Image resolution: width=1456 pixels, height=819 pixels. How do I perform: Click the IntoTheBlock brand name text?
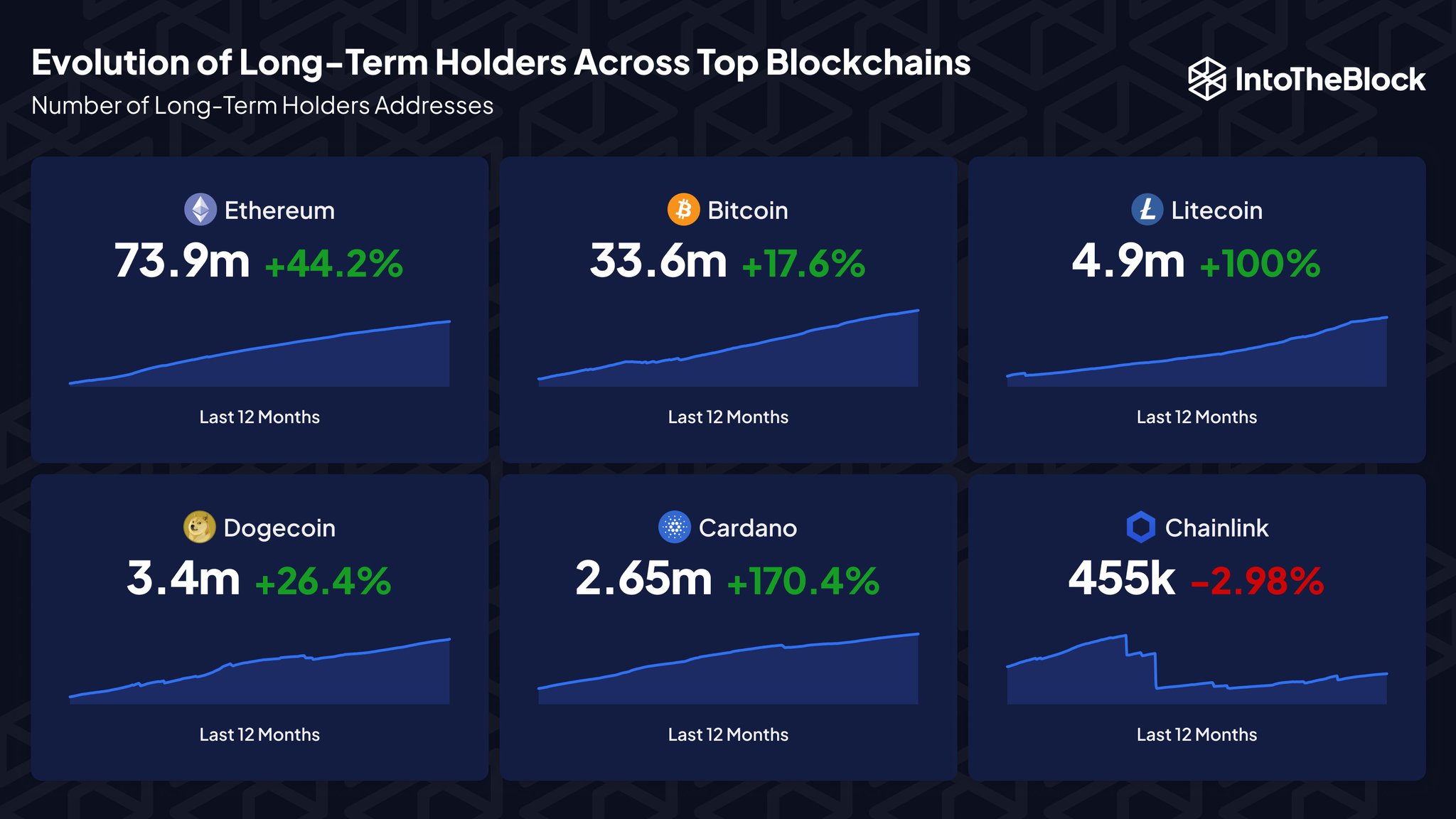click(1329, 80)
